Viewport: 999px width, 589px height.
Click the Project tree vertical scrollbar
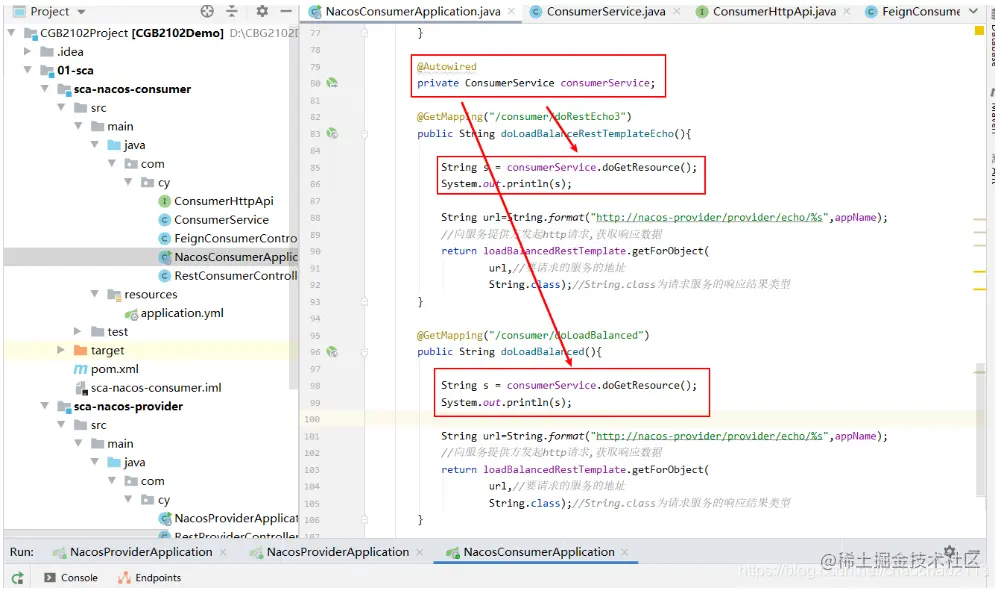pyautogui.click(x=294, y=207)
